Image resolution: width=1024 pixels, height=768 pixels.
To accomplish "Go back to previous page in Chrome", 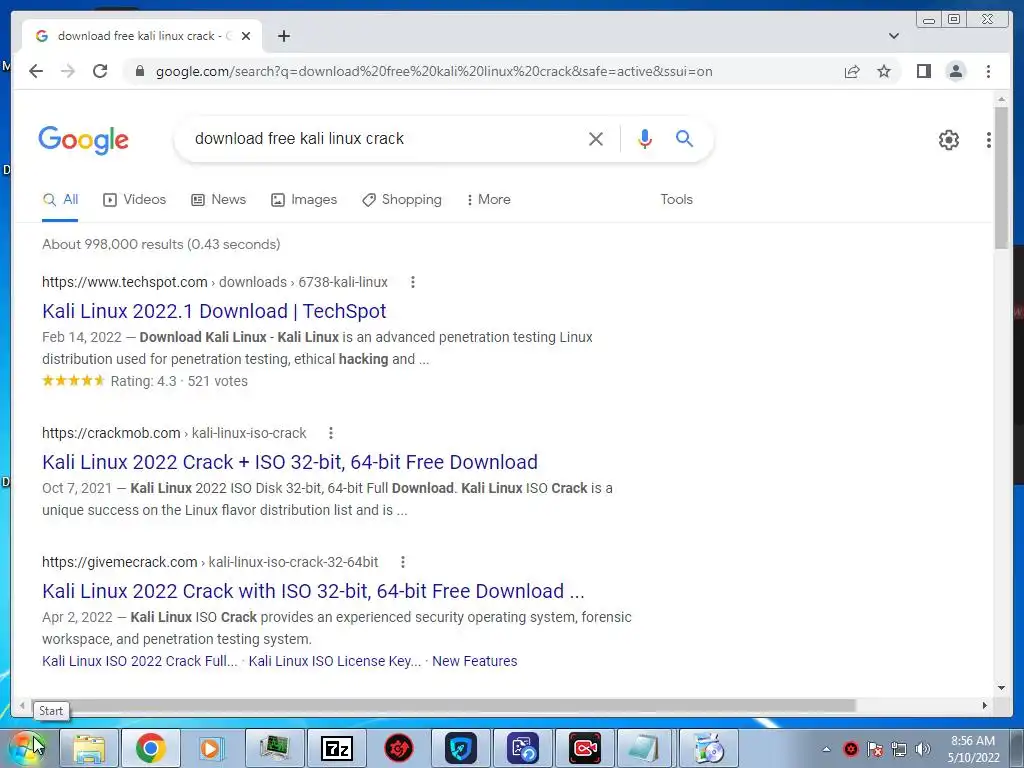I will (36, 71).
